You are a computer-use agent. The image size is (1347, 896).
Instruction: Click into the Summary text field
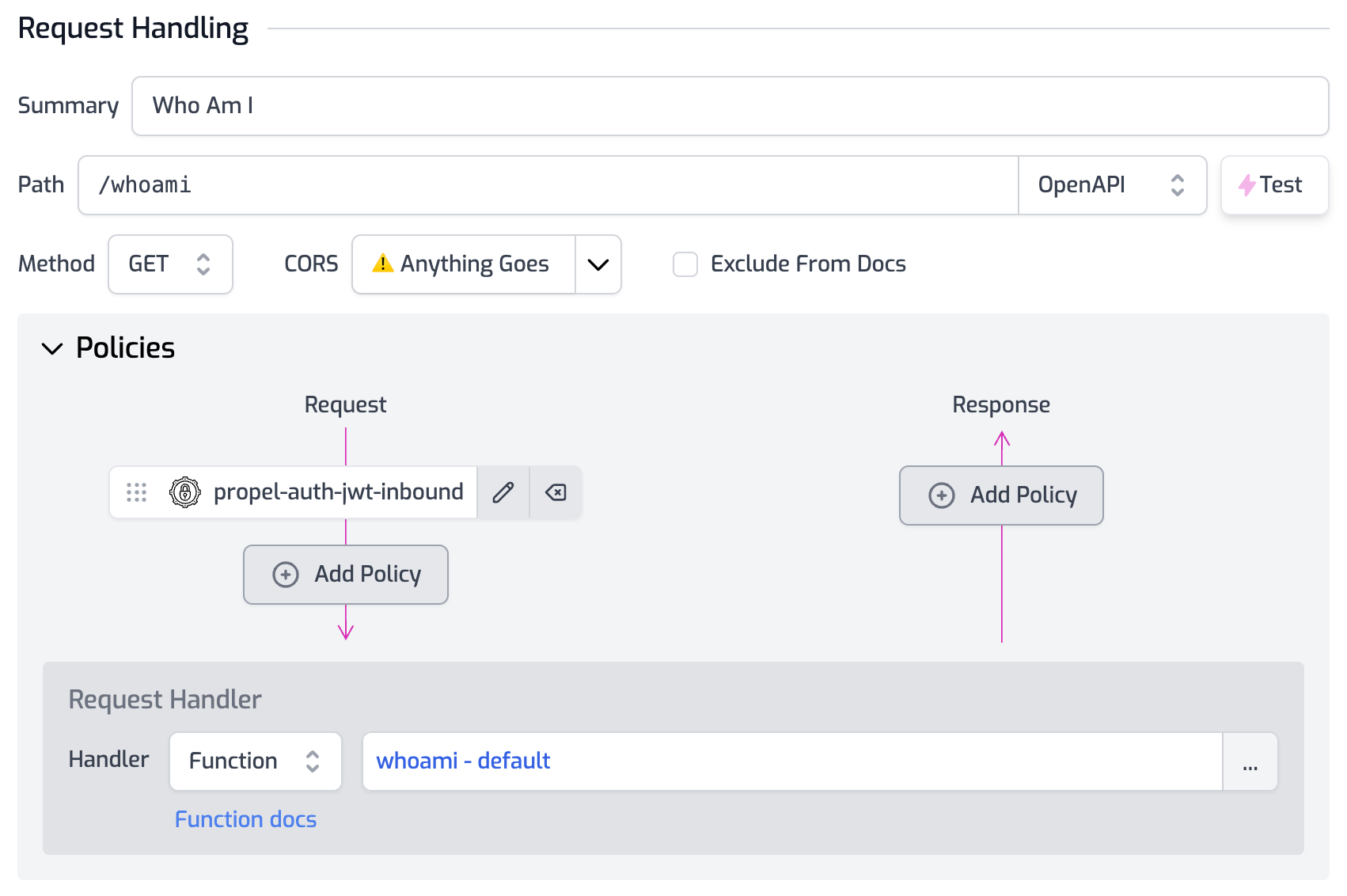pyautogui.click(x=728, y=106)
